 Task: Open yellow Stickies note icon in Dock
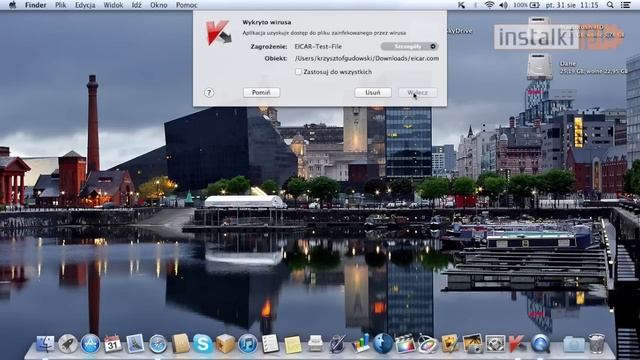tap(293, 344)
